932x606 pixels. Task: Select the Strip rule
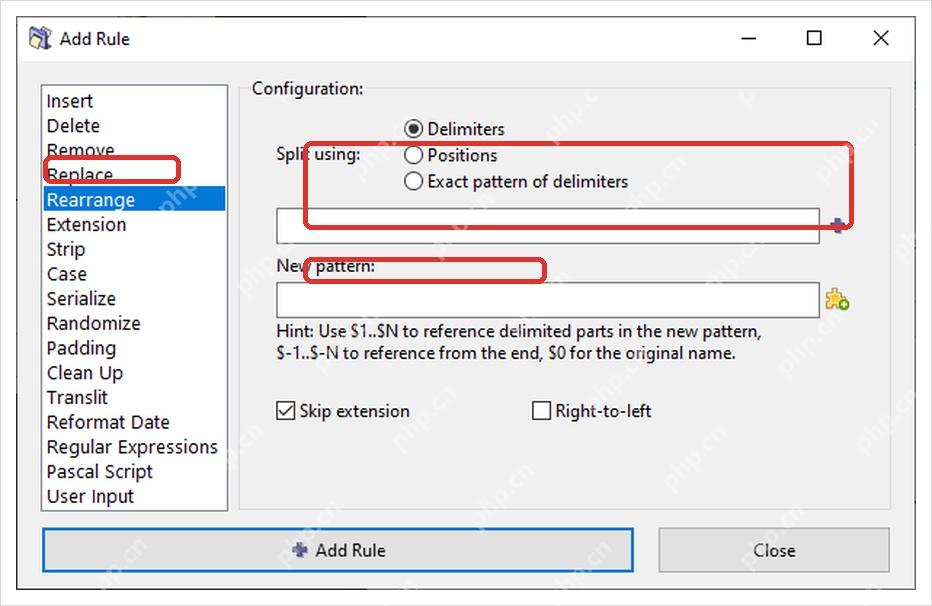(x=134, y=250)
